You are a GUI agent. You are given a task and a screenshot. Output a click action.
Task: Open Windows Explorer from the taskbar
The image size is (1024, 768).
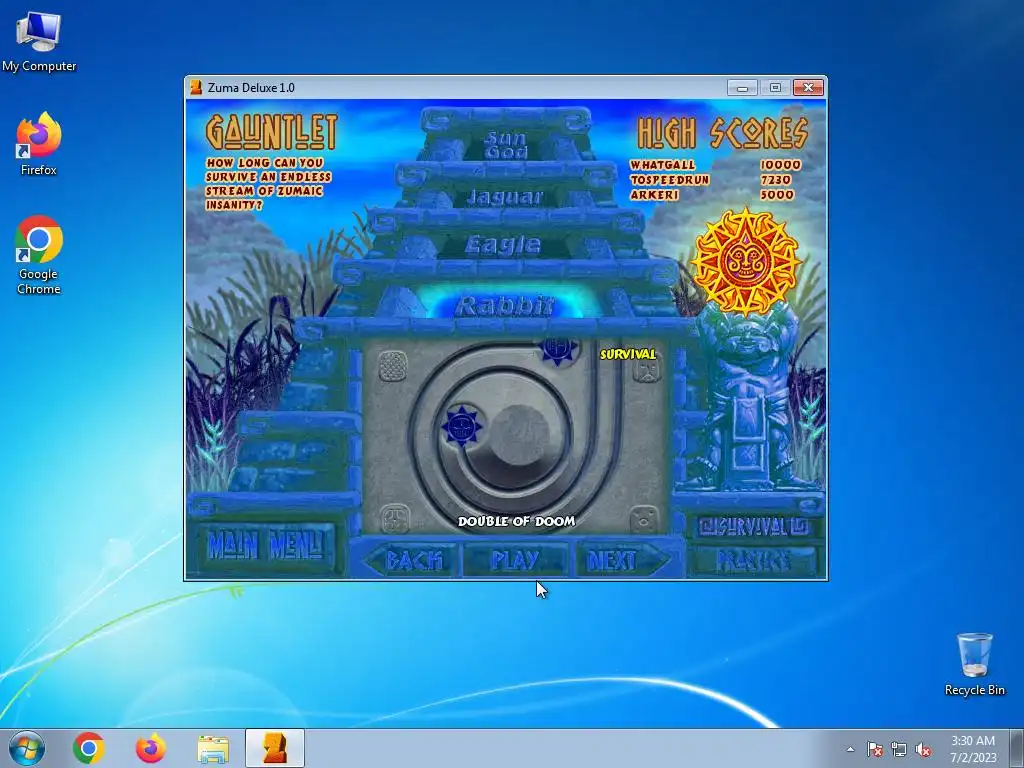click(213, 748)
